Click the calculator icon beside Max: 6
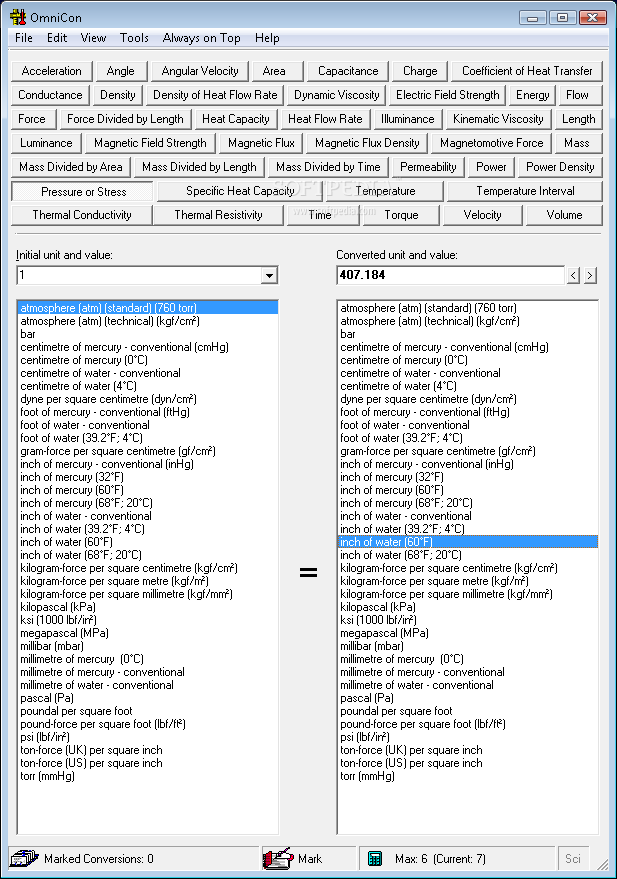This screenshot has width=617, height=879. (374, 858)
